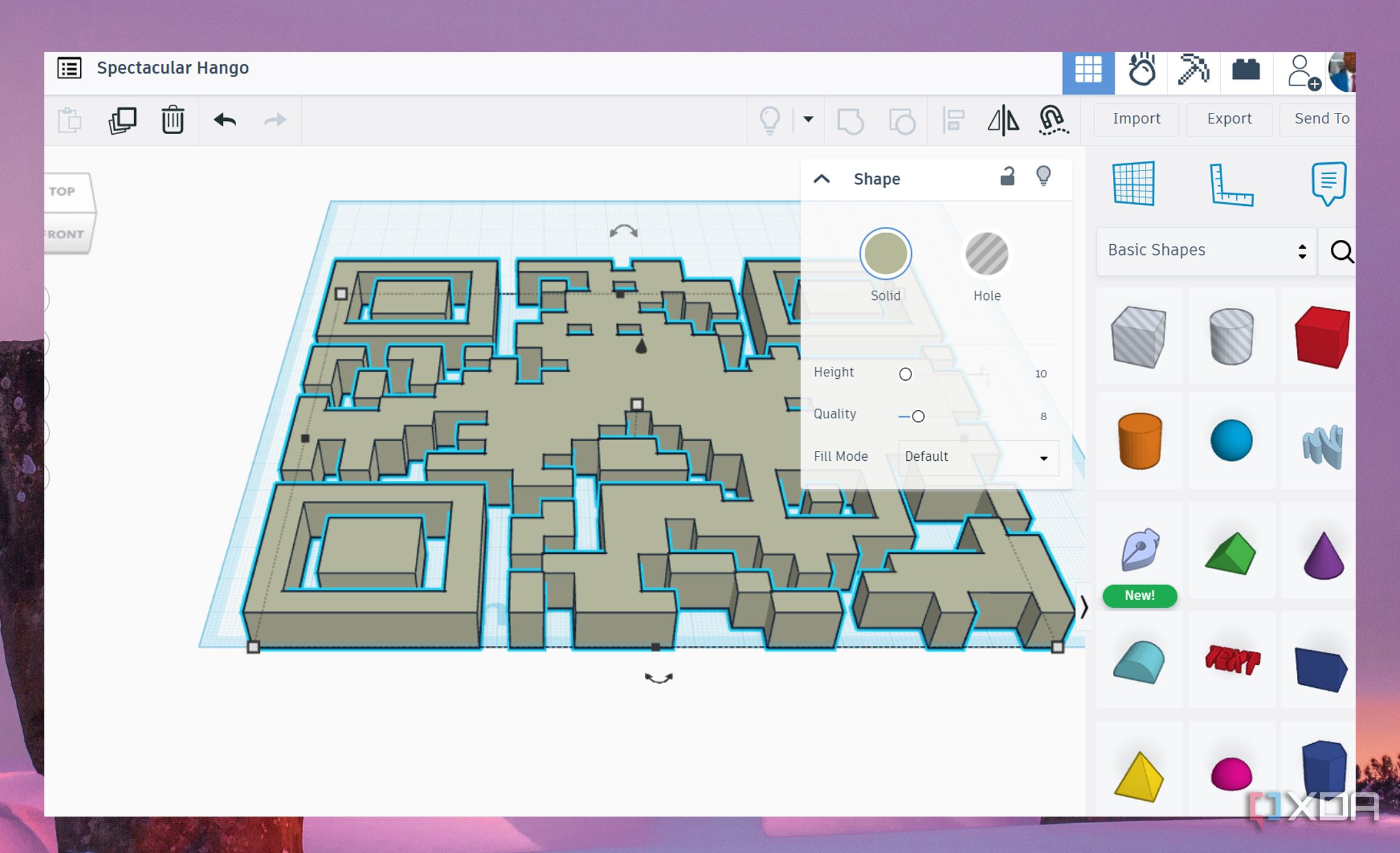The width and height of the screenshot is (1400, 853).
Task: Switch the shape to Hole mode
Action: (x=987, y=254)
